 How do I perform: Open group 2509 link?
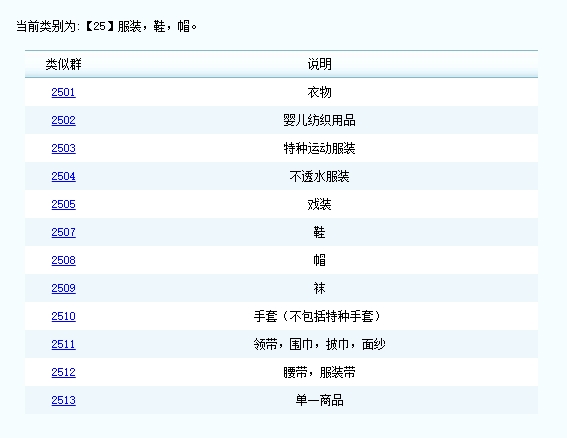point(63,288)
